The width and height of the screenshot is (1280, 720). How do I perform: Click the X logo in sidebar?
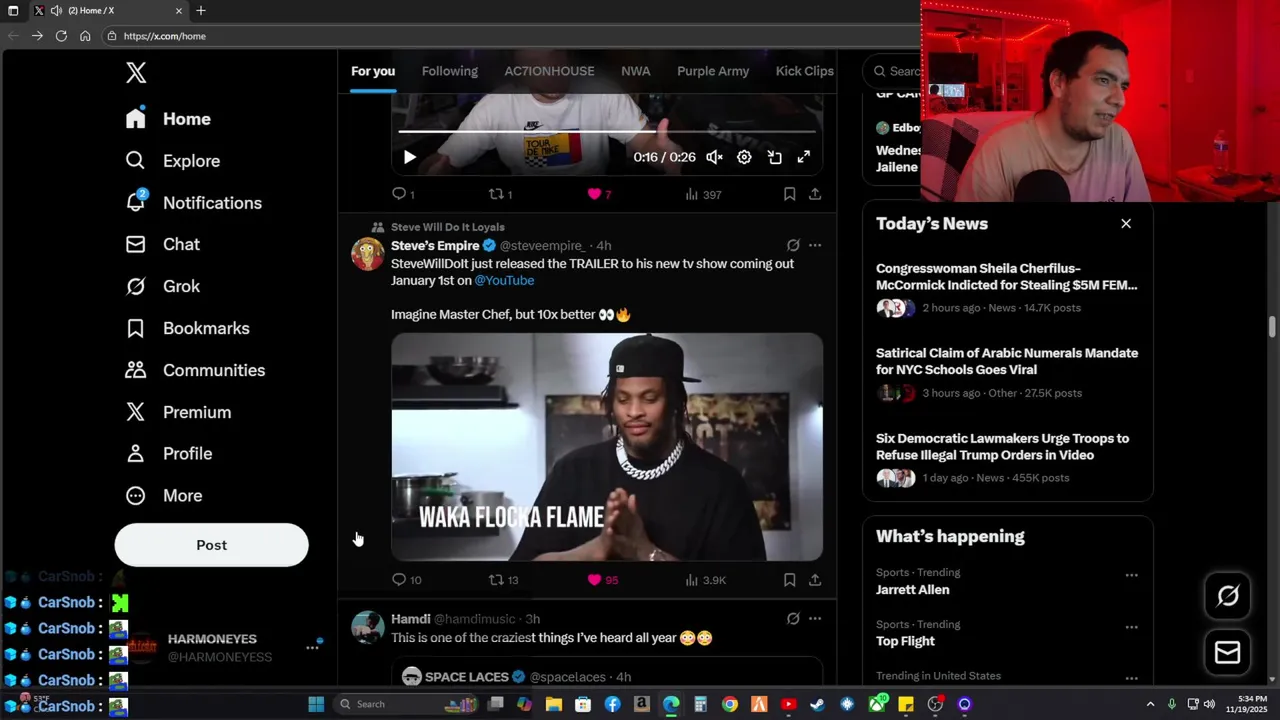click(136, 72)
